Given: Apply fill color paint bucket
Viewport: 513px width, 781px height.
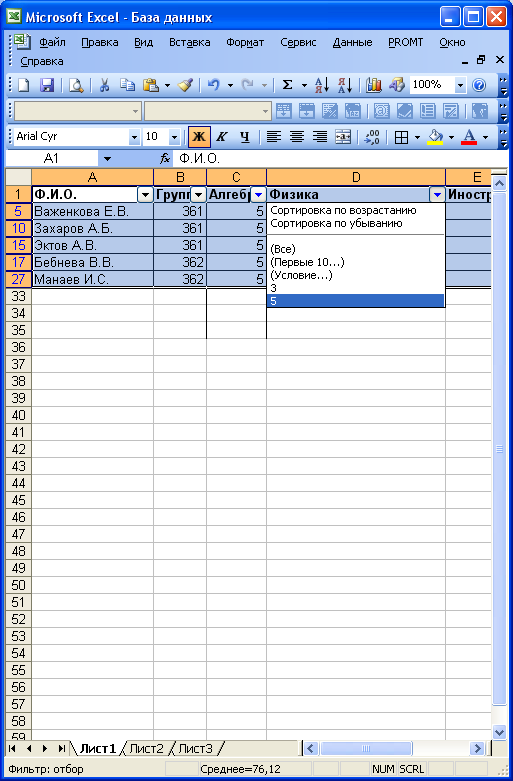Looking at the screenshot, I should pos(436,136).
